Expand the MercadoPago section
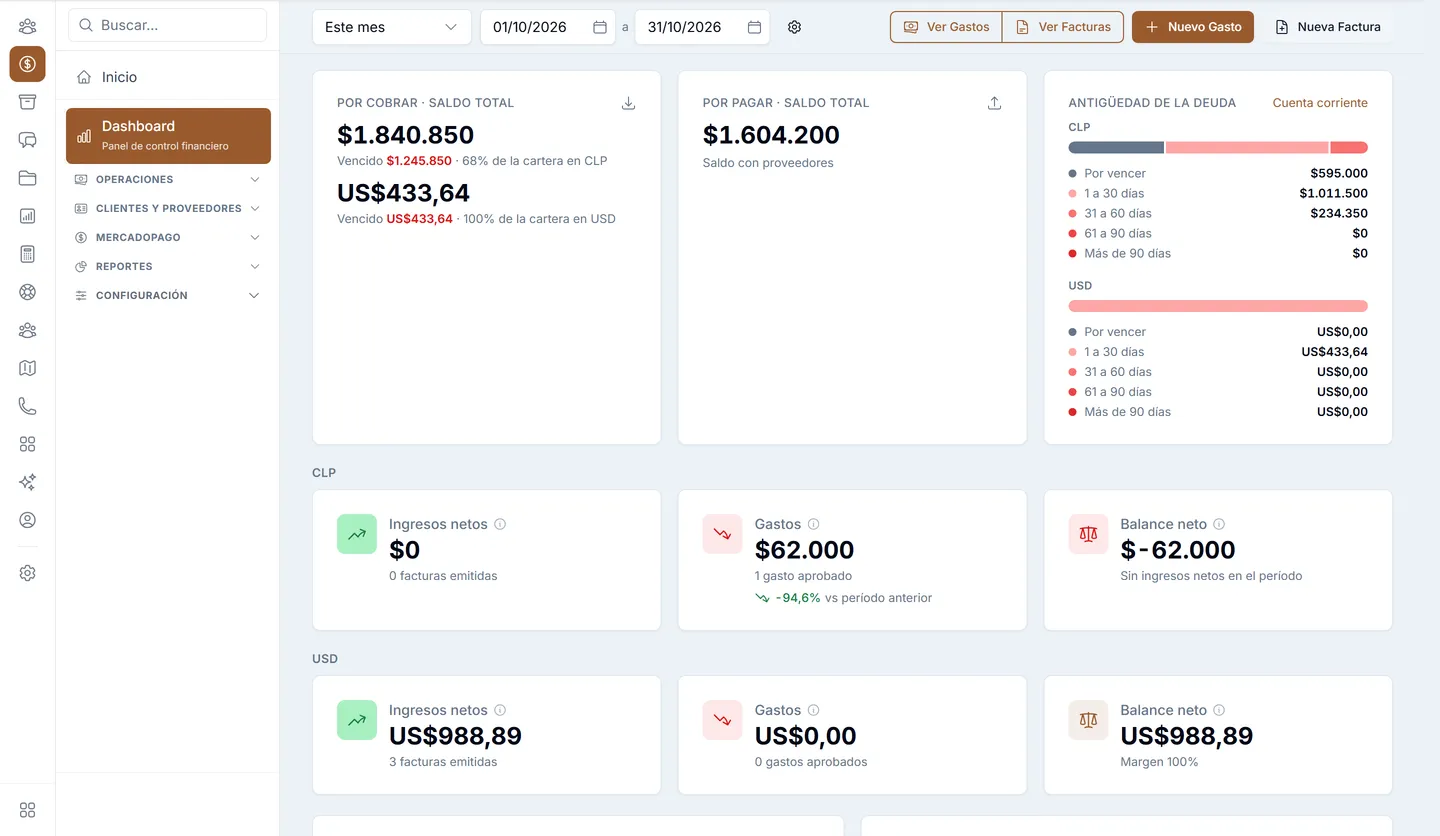Image resolution: width=1440 pixels, height=836 pixels. coord(168,238)
